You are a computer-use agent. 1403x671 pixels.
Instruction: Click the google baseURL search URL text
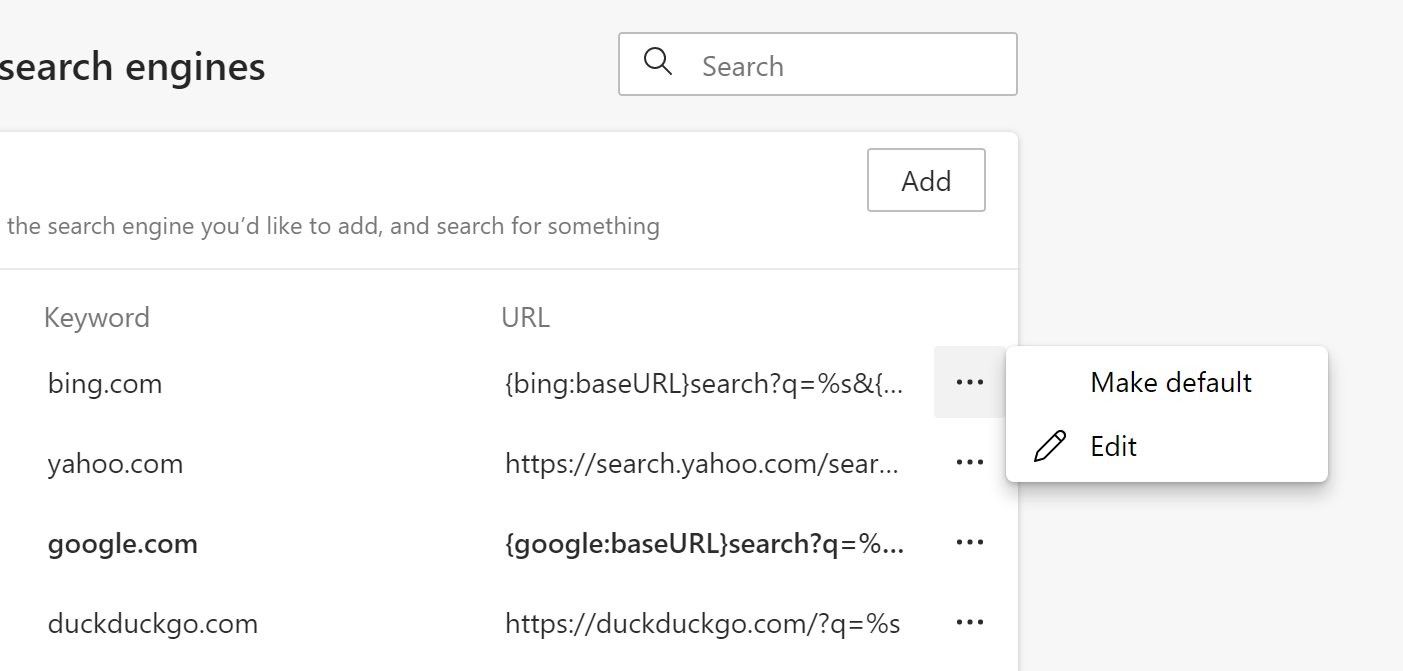[704, 544]
